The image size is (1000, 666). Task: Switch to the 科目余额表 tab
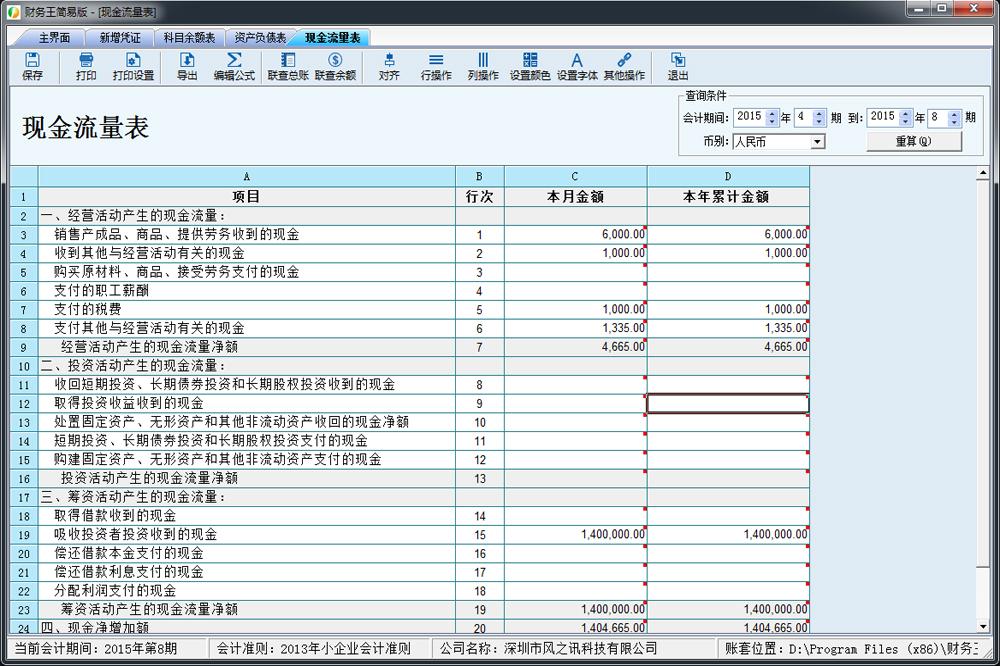coord(189,38)
